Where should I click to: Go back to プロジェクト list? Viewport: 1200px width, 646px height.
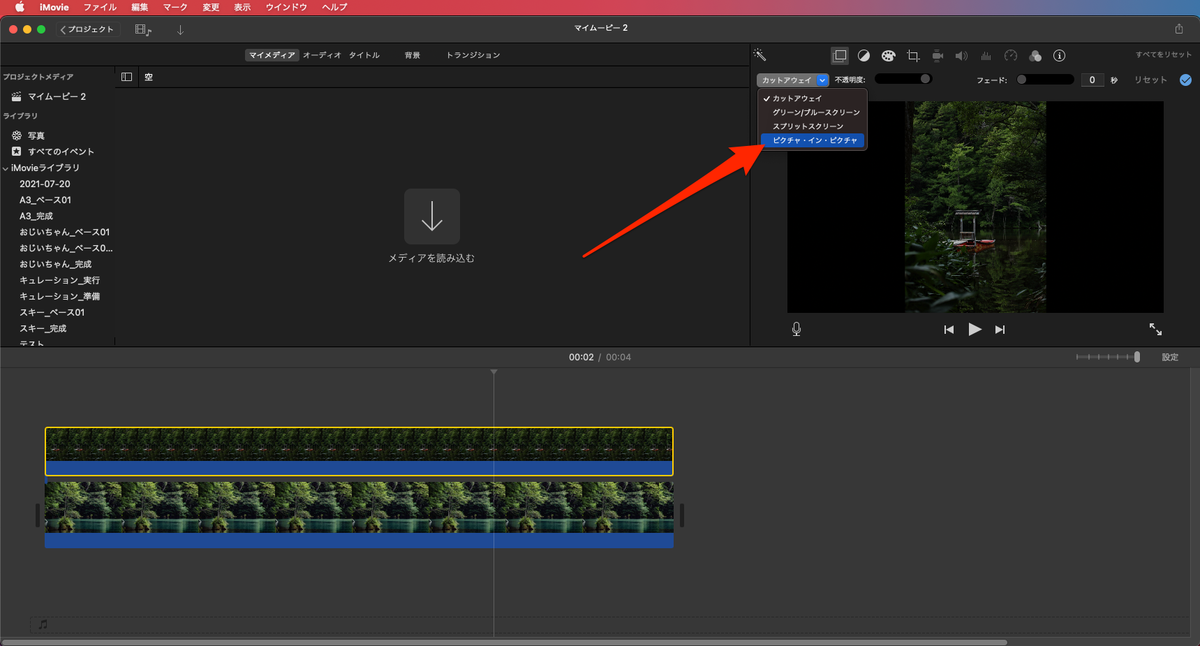click(87, 30)
